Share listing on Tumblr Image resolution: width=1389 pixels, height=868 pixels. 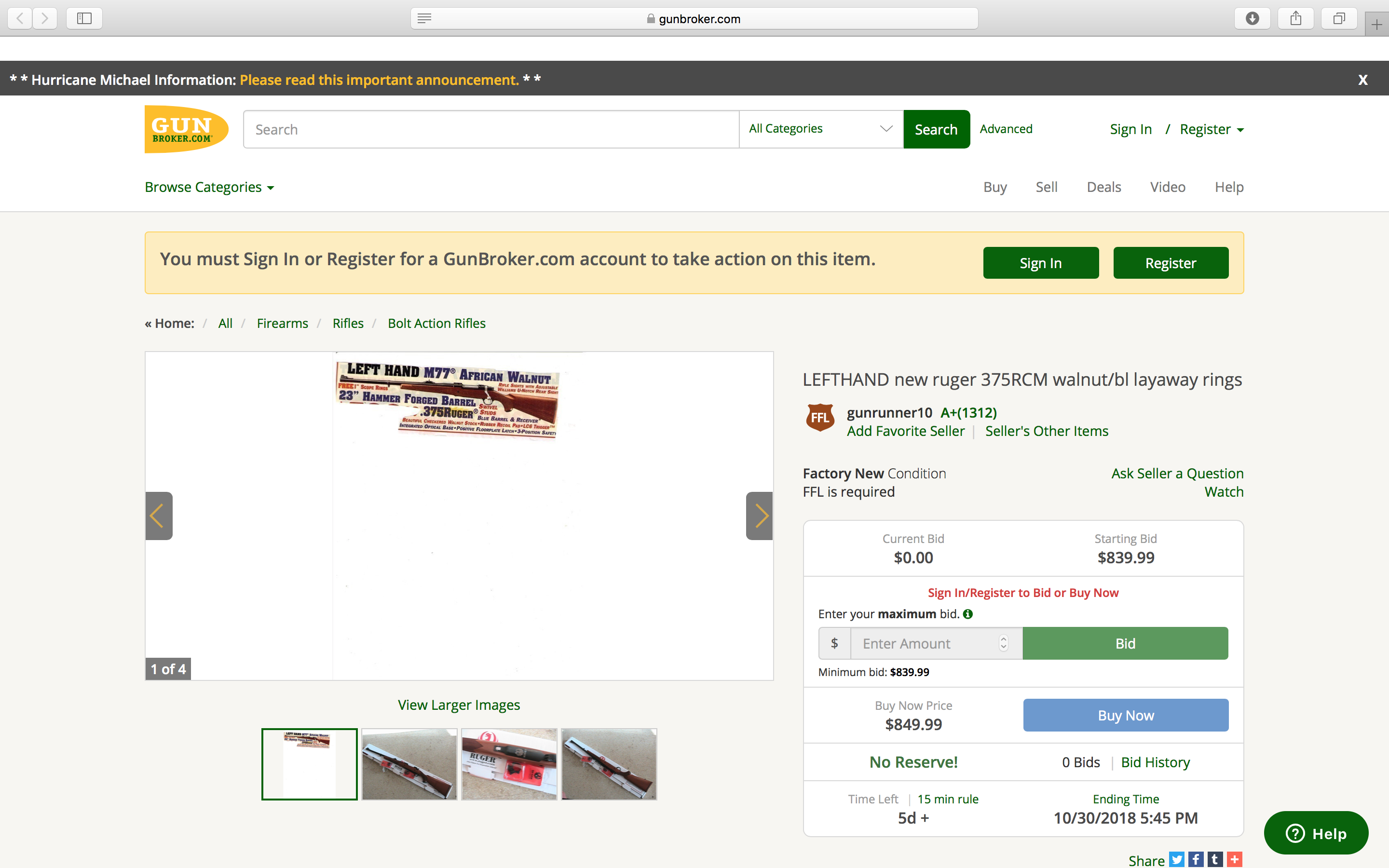[x=1215, y=859]
